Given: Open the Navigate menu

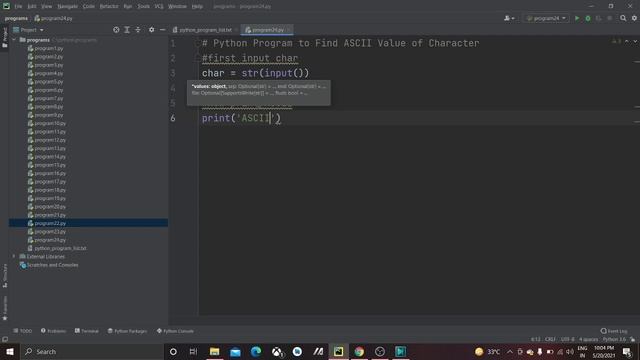Looking at the screenshot, I should 67,6.
